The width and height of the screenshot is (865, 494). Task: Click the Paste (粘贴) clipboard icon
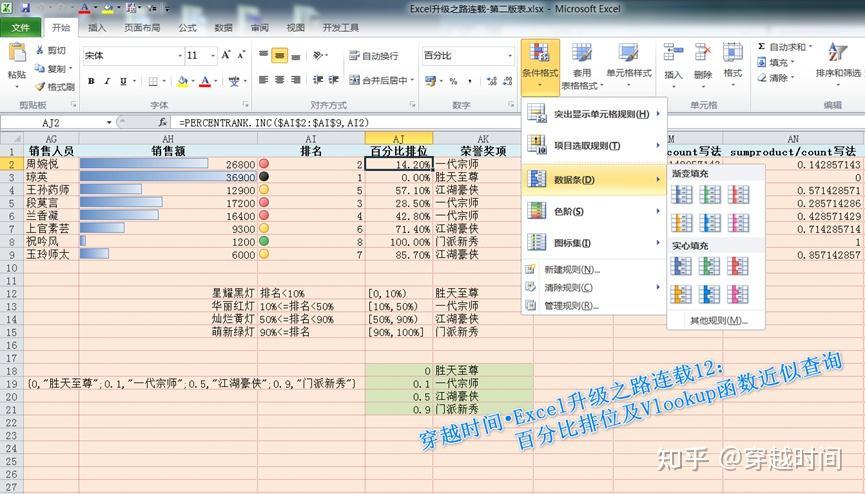tap(17, 54)
